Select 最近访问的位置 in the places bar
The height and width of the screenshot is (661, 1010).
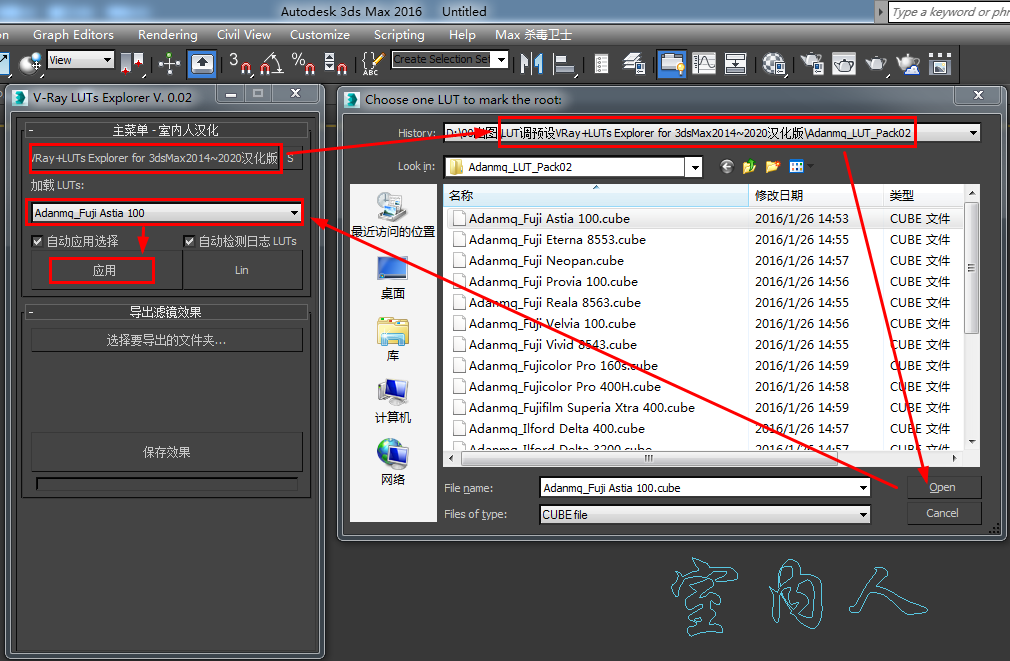(x=393, y=216)
